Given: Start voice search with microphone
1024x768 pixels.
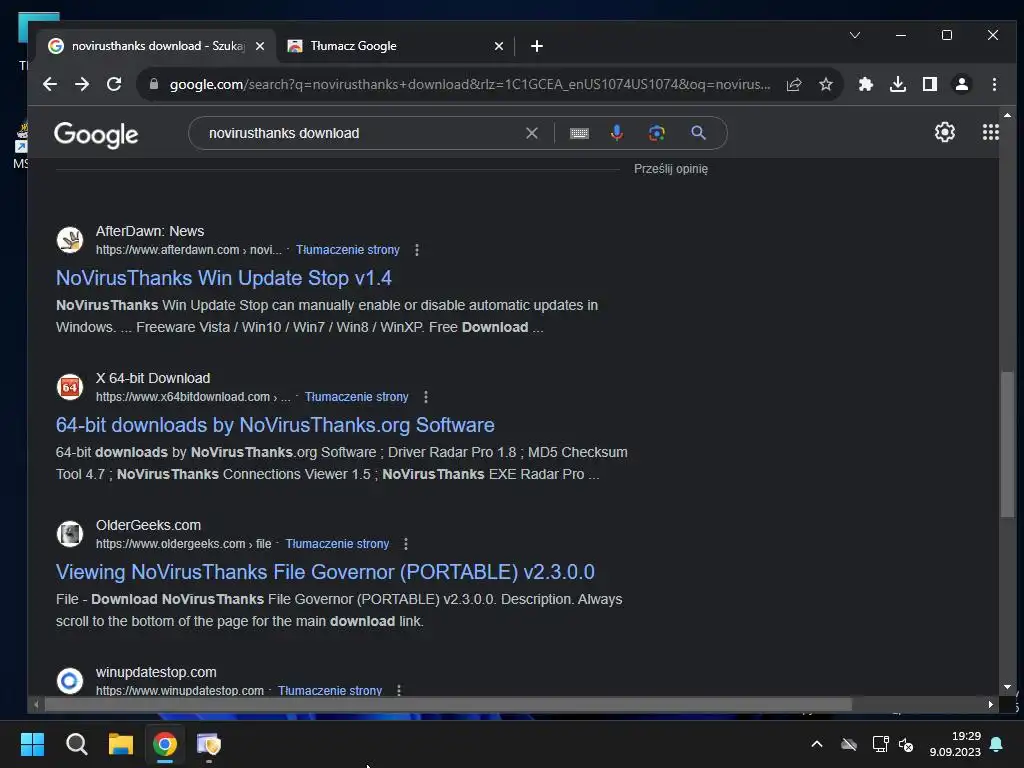Looking at the screenshot, I should 616,133.
